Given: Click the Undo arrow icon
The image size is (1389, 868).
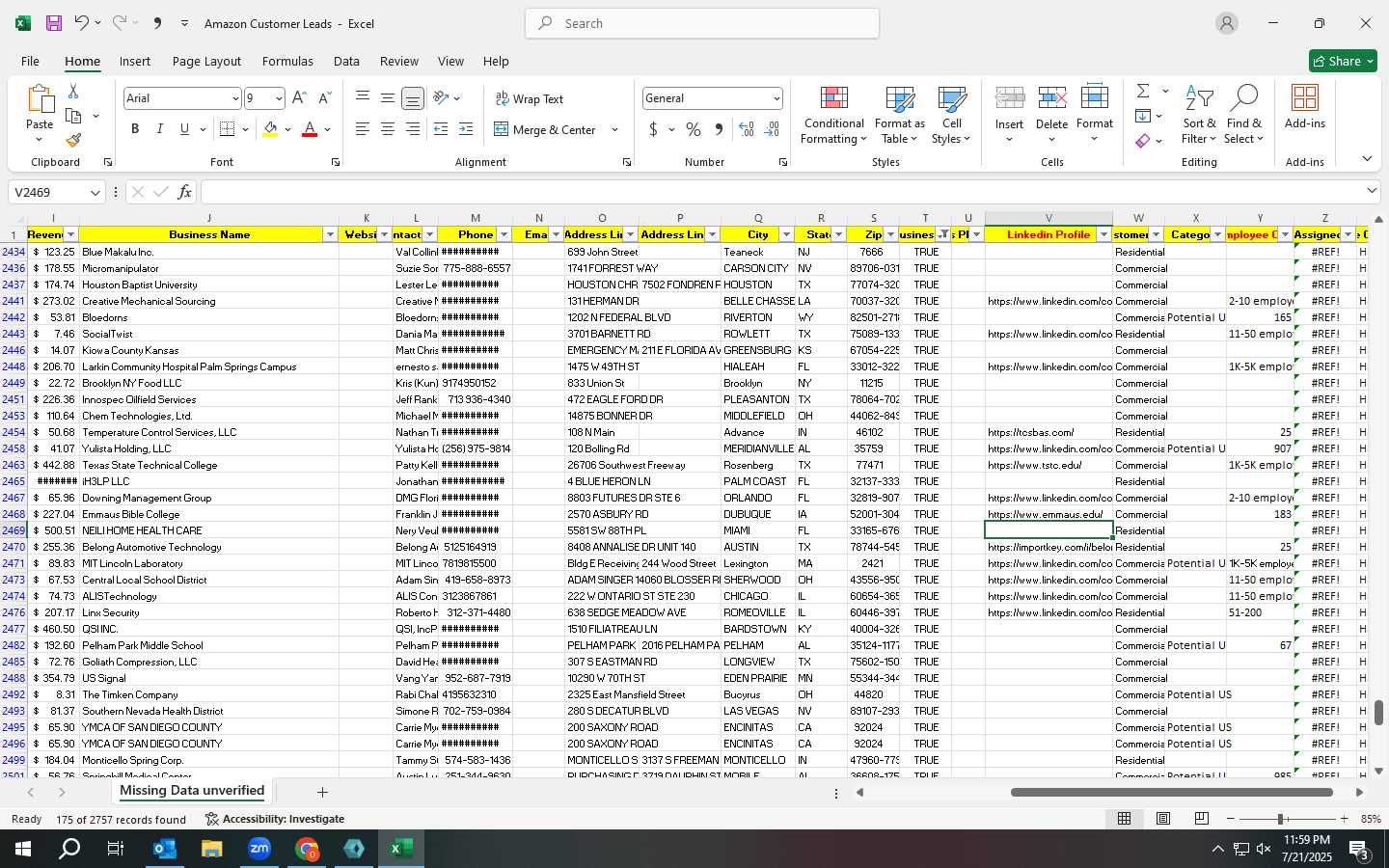Looking at the screenshot, I should tap(81, 23).
